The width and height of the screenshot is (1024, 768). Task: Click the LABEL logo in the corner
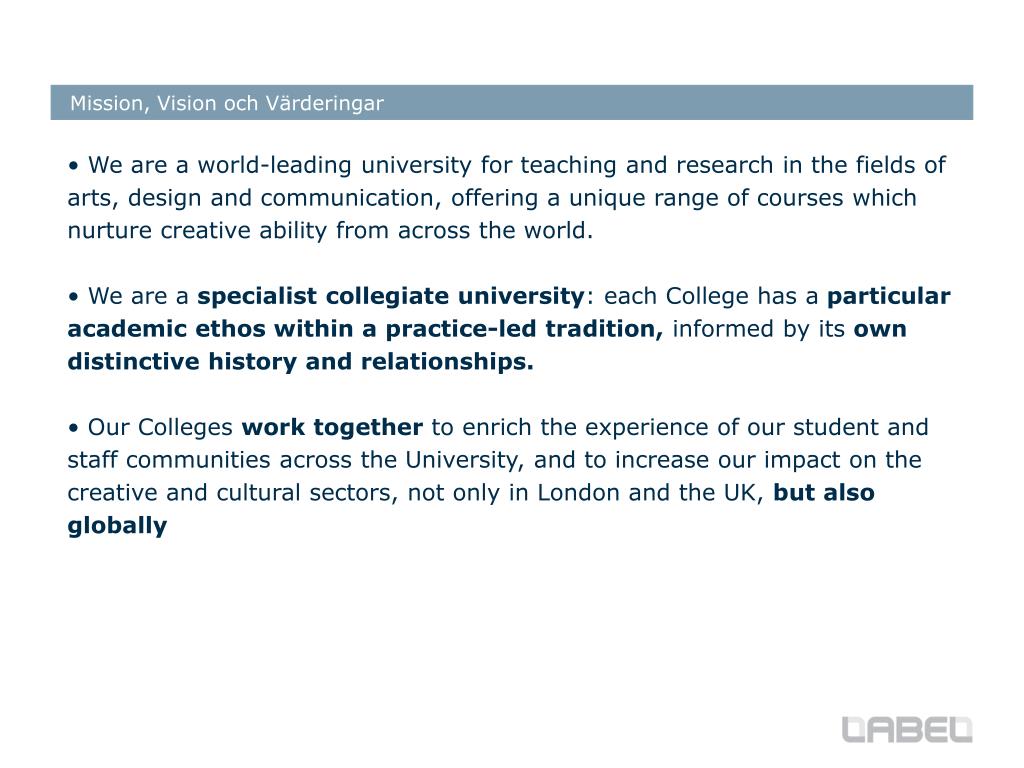pos(906,729)
